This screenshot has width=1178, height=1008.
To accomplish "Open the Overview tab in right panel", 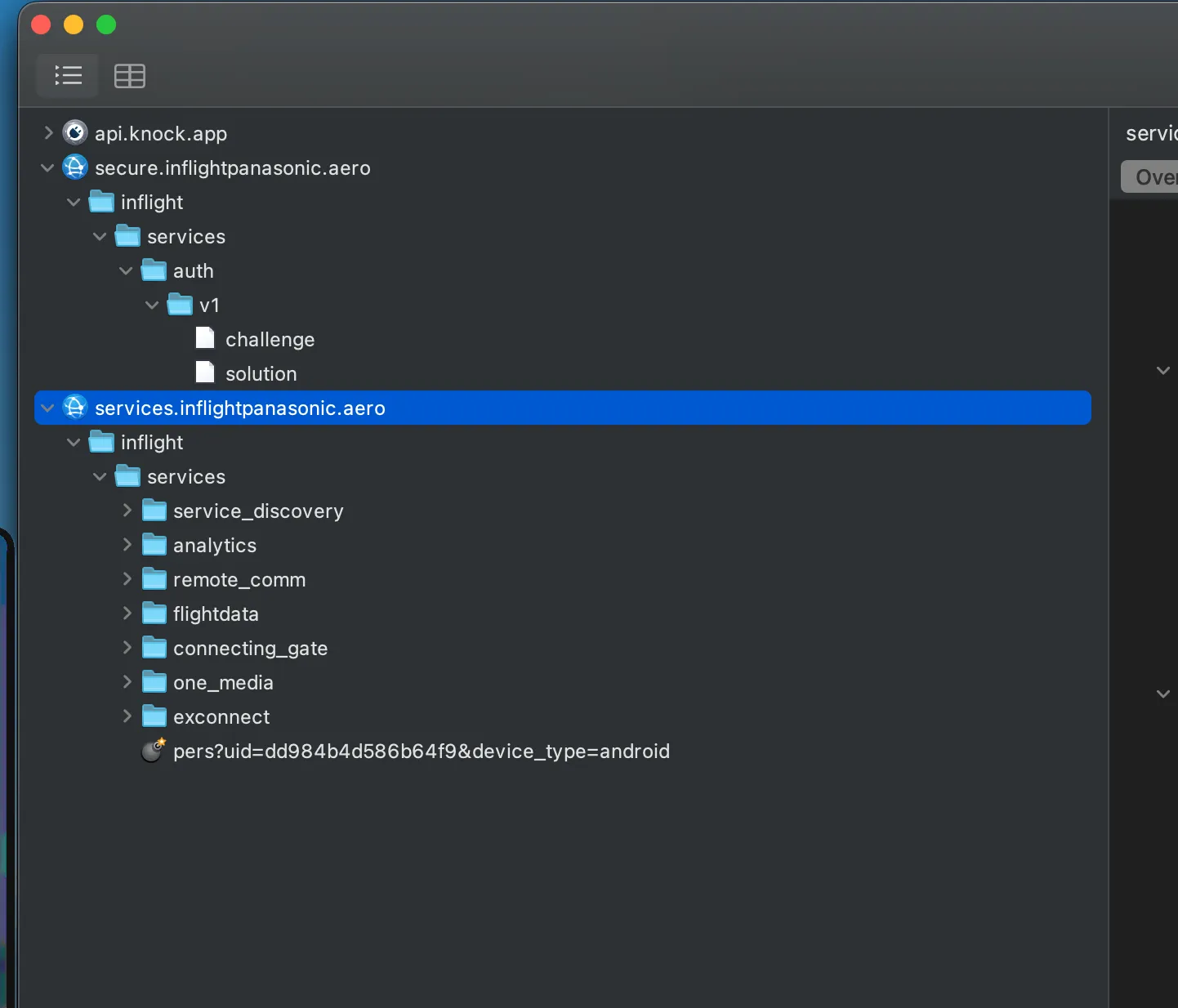I will [x=1153, y=177].
